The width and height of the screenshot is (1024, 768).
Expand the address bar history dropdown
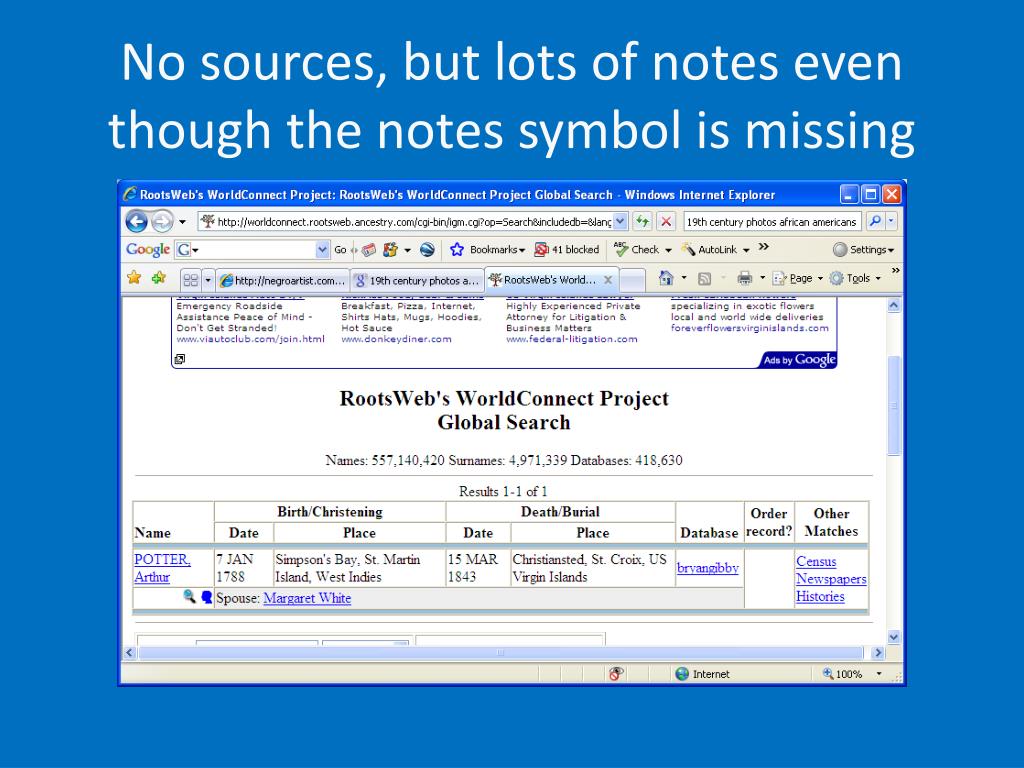[x=620, y=222]
